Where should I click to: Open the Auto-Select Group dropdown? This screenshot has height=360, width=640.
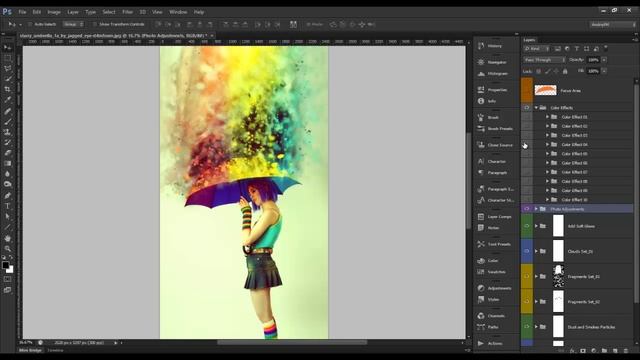coord(73,24)
